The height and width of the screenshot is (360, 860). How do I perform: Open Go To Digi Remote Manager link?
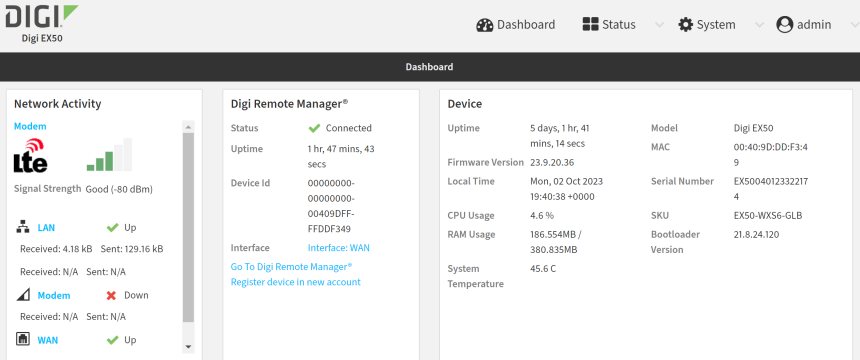click(291, 266)
